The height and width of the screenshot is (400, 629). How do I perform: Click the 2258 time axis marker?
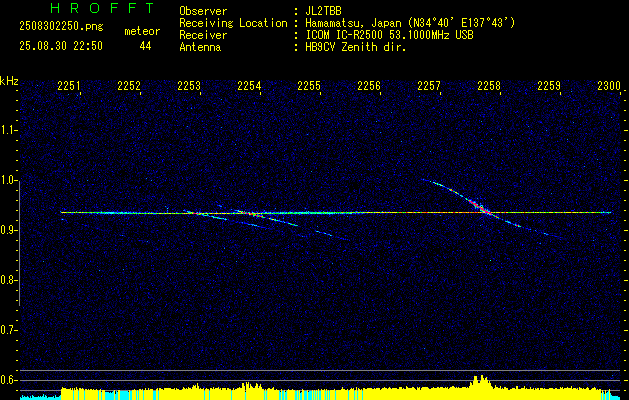489,86
